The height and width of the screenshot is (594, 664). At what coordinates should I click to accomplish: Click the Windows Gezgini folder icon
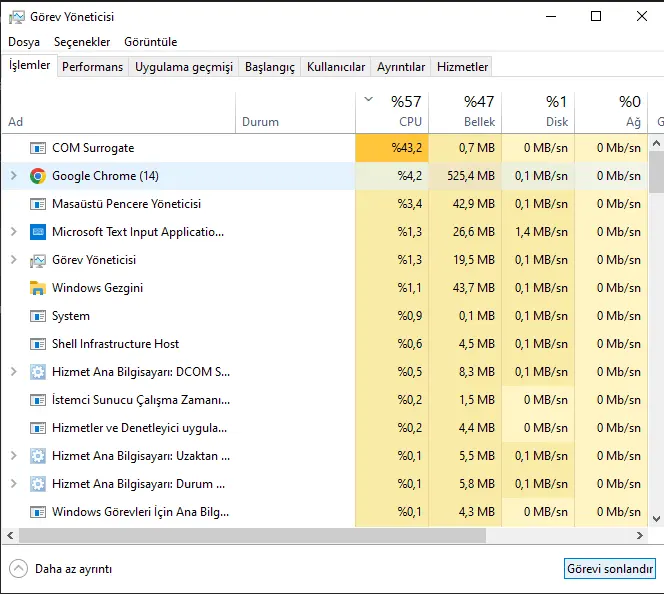pos(38,288)
